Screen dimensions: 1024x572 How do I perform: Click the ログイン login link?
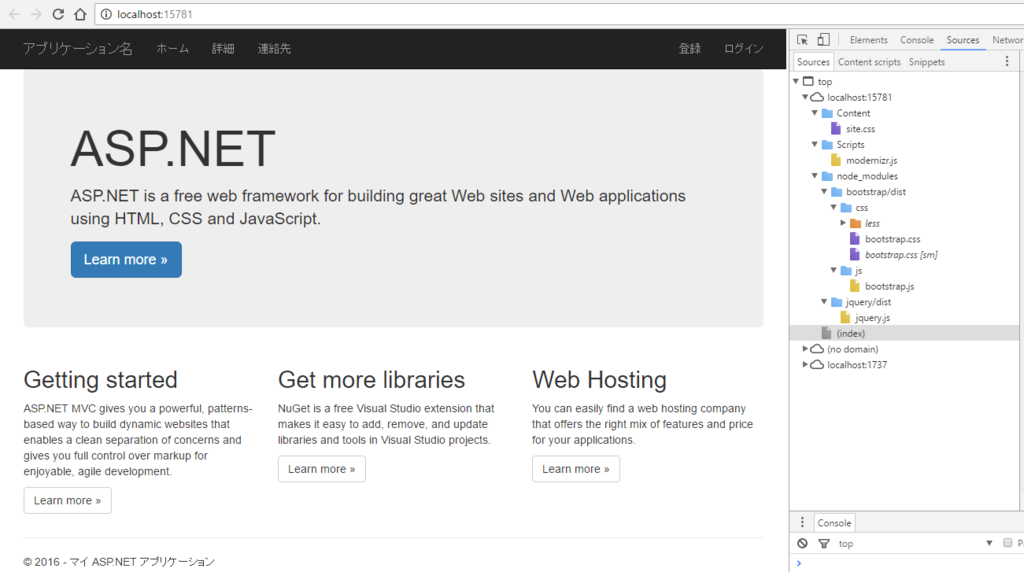(x=743, y=49)
